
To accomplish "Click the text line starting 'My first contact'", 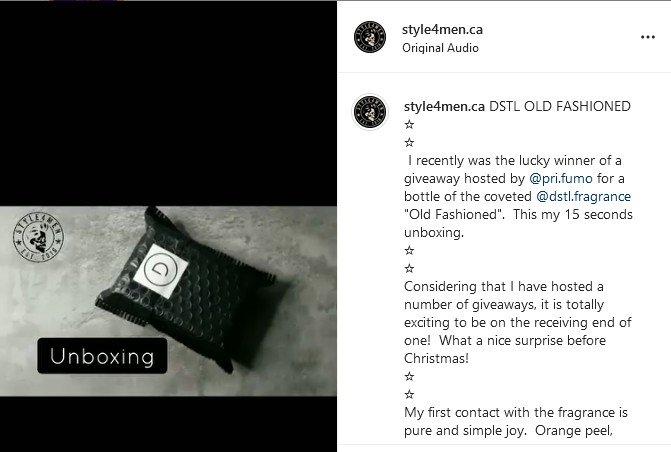I will [516, 412].
